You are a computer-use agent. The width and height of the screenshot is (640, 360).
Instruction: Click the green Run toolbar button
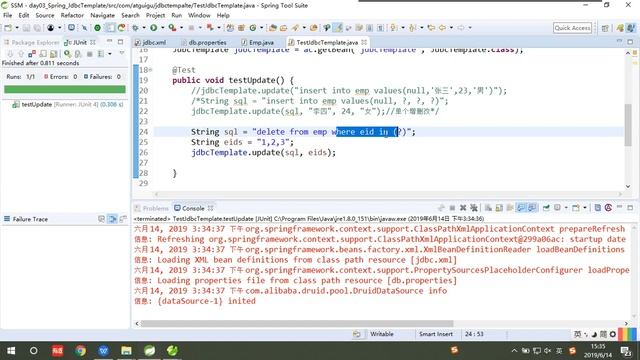pos(153,28)
